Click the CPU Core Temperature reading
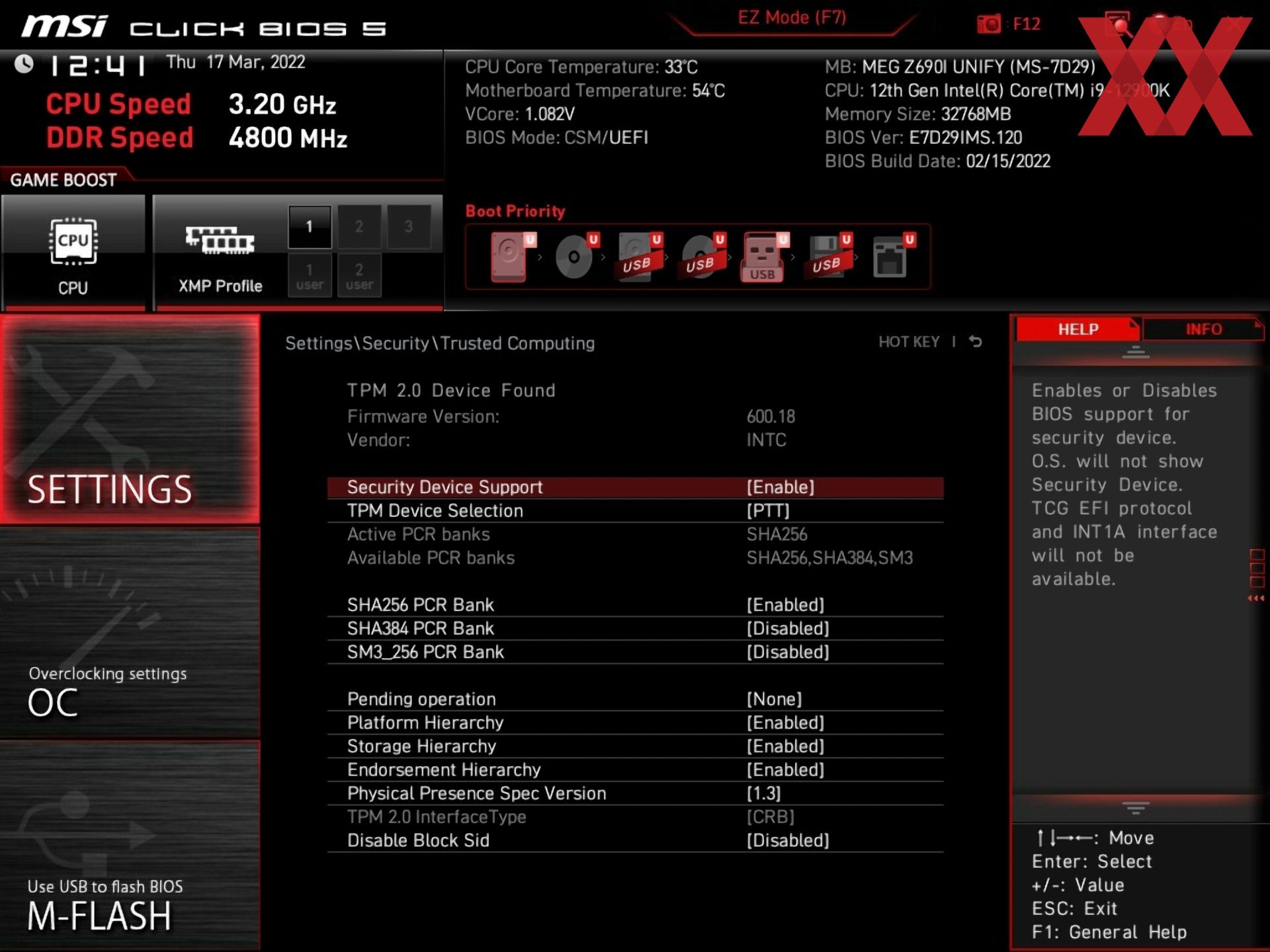This screenshot has width=1270, height=952. [x=581, y=67]
